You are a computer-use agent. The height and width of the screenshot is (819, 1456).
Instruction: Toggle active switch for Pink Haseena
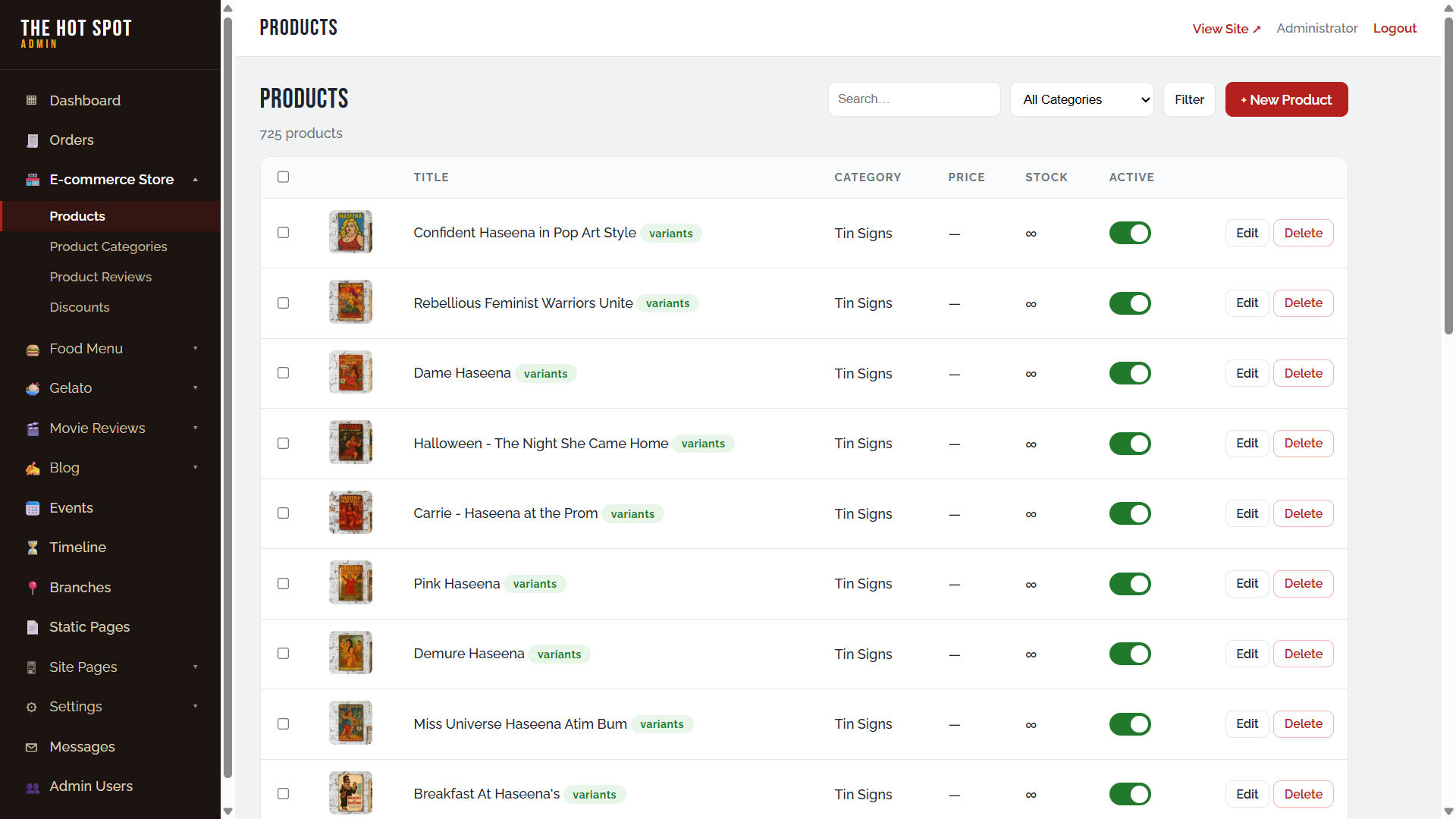1130,584
